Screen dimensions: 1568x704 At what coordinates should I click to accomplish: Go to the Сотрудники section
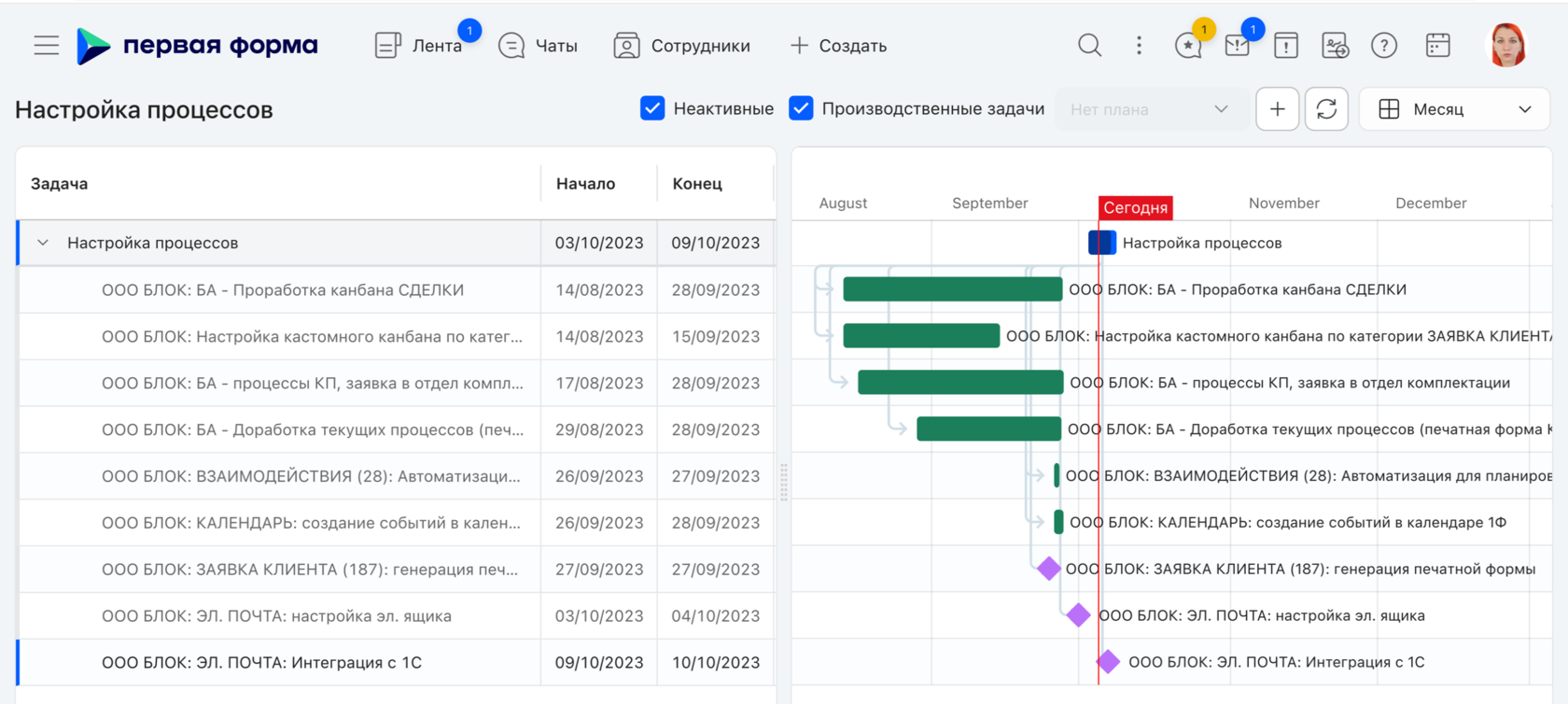[682, 46]
